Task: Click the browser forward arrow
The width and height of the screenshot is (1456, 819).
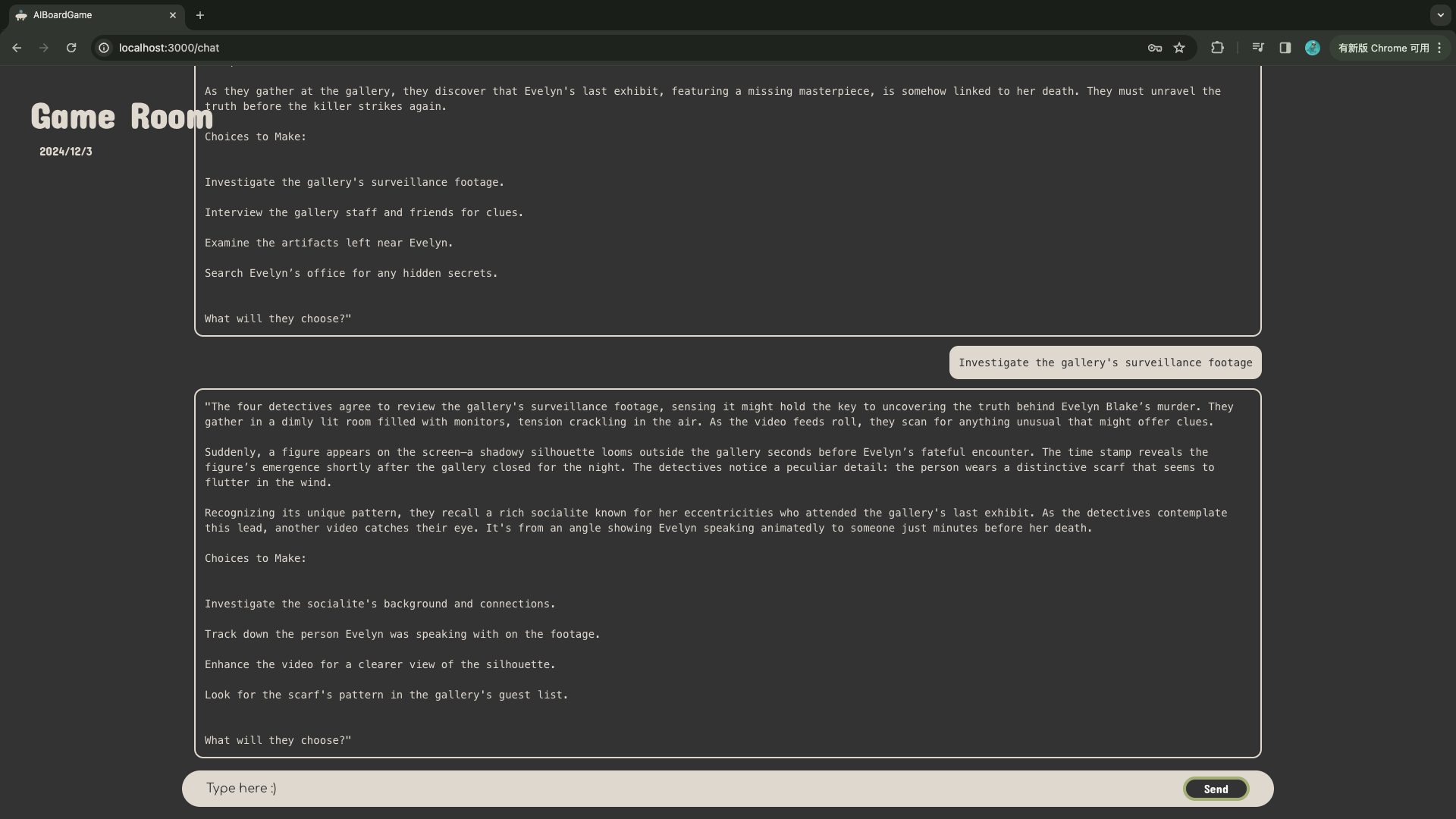Action: coord(44,48)
